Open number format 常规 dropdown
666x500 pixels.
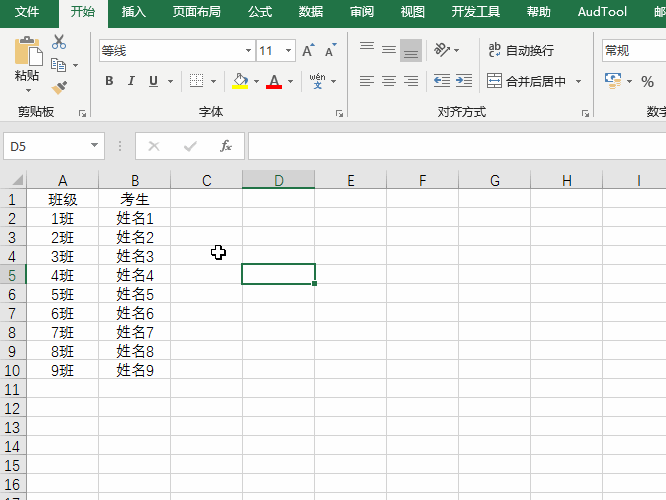pos(634,51)
